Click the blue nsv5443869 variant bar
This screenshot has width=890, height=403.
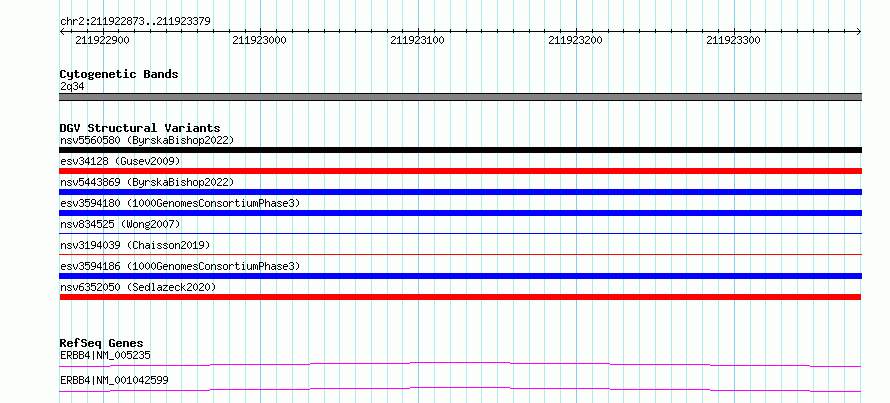[460, 192]
